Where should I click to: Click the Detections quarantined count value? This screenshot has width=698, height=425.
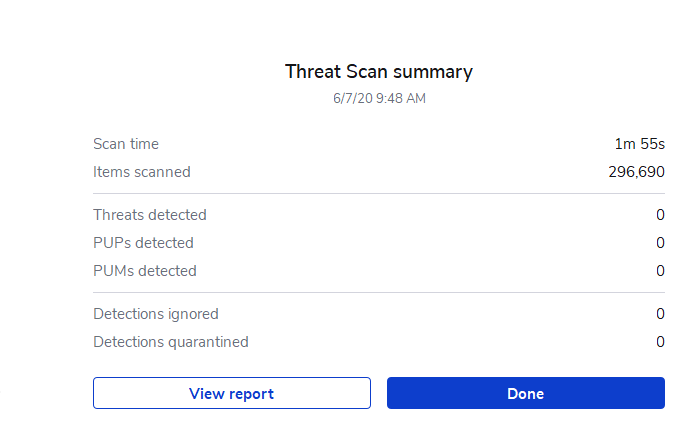tap(660, 342)
